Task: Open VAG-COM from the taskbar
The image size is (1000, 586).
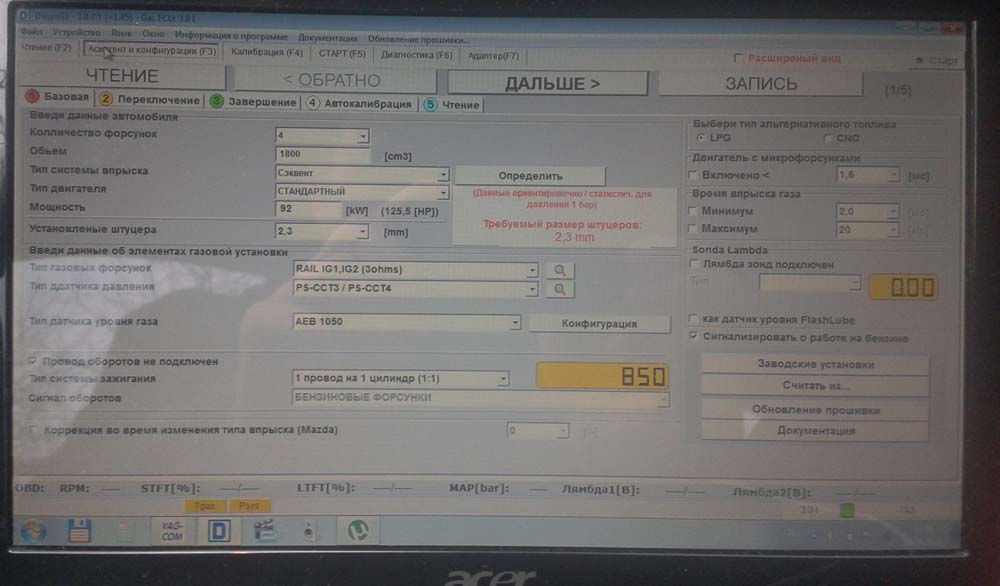Action: [x=172, y=530]
